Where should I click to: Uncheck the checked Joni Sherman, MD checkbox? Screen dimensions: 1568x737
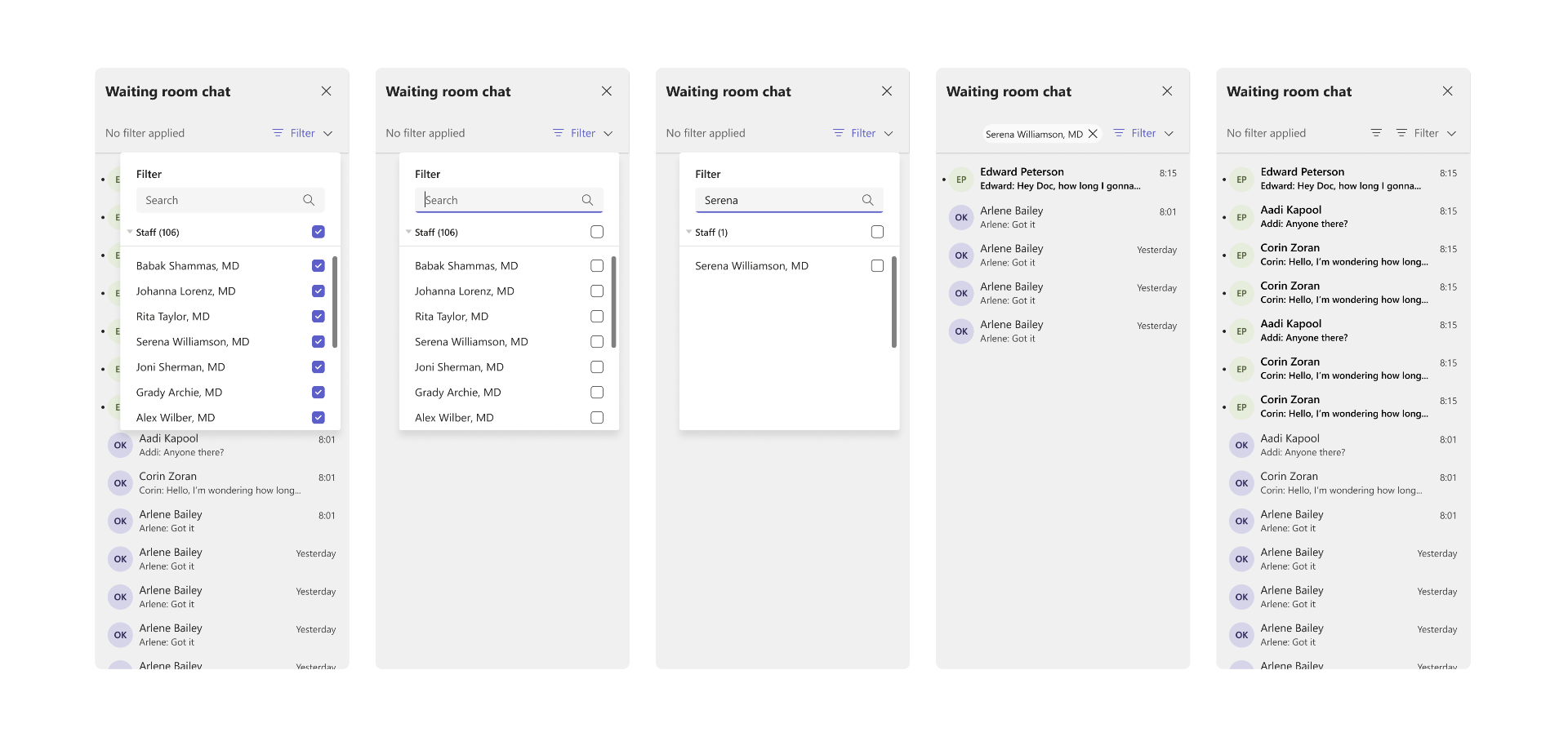[318, 366]
